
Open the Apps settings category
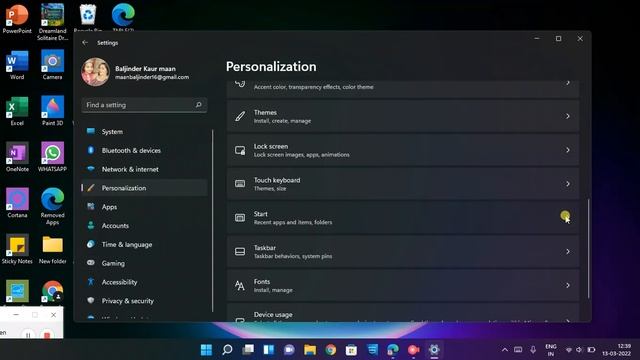(144, 207)
